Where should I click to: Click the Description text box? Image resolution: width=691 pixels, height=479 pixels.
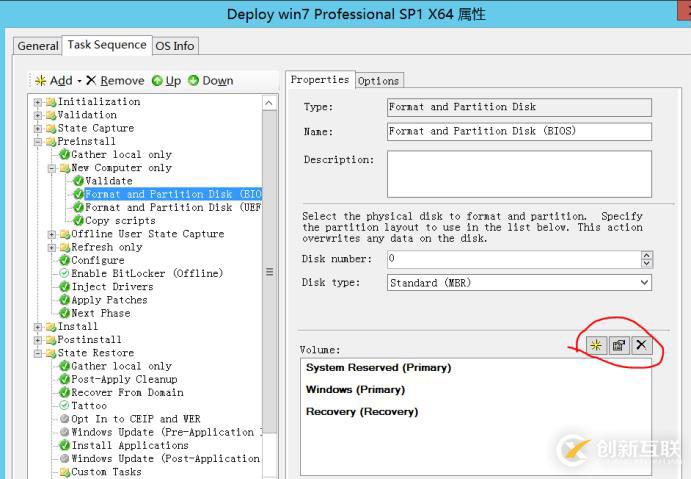[x=519, y=174]
